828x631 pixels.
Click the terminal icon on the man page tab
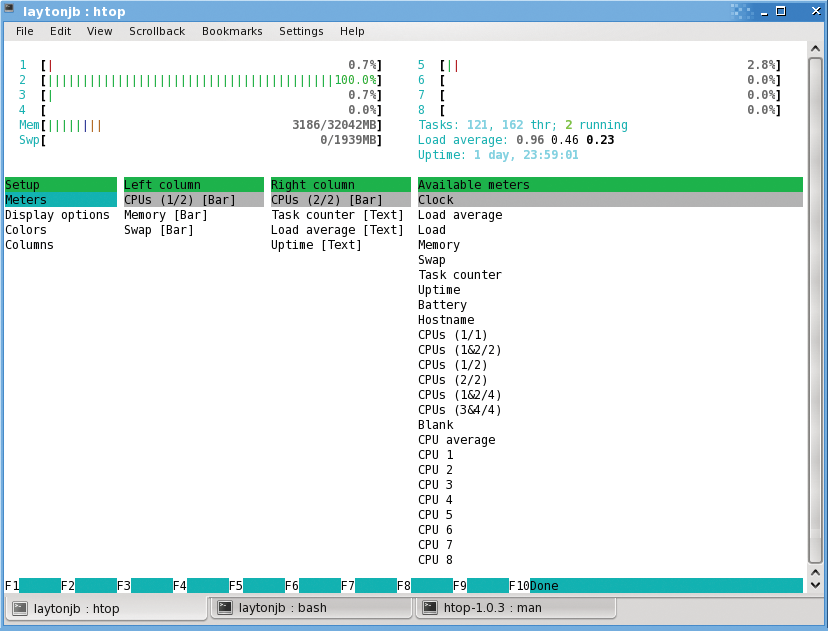(430, 608)
